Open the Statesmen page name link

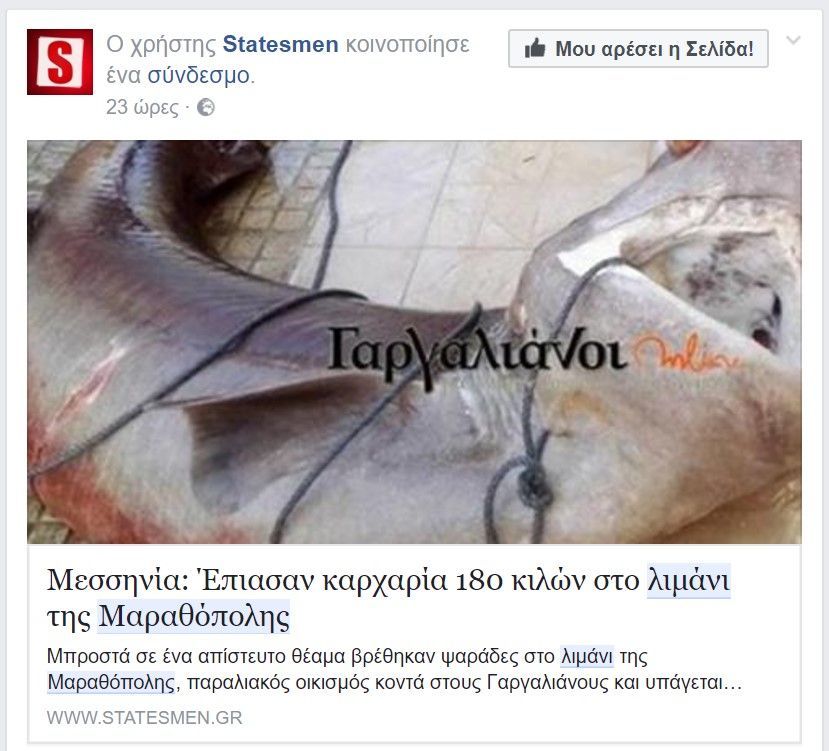280,44
